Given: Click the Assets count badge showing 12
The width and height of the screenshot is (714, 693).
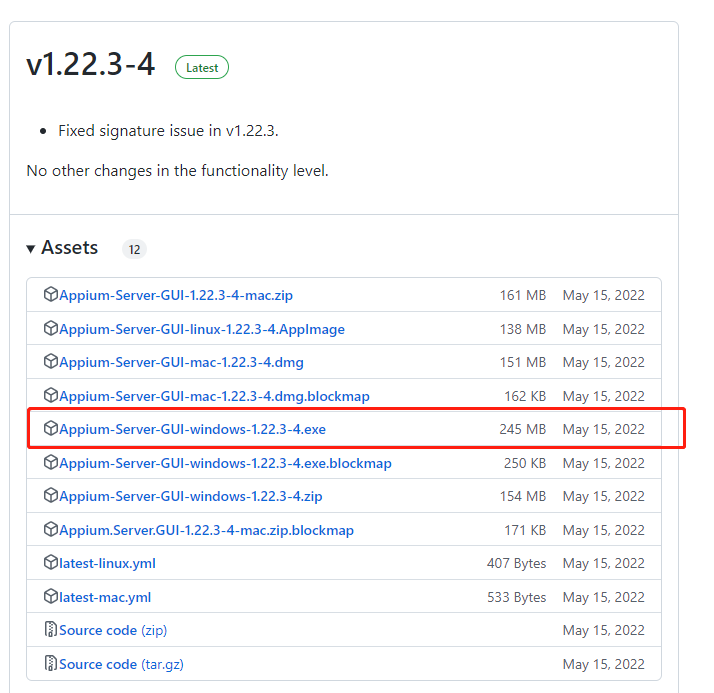Looking at the screenshot, I should 134,249.
